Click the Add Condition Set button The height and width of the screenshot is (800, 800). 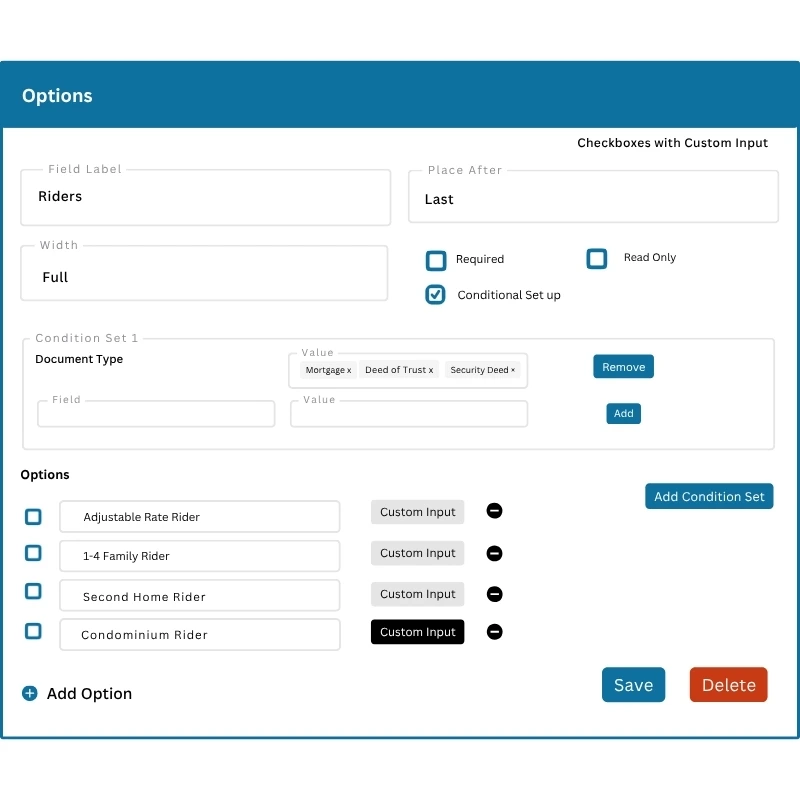coord(709,496)
